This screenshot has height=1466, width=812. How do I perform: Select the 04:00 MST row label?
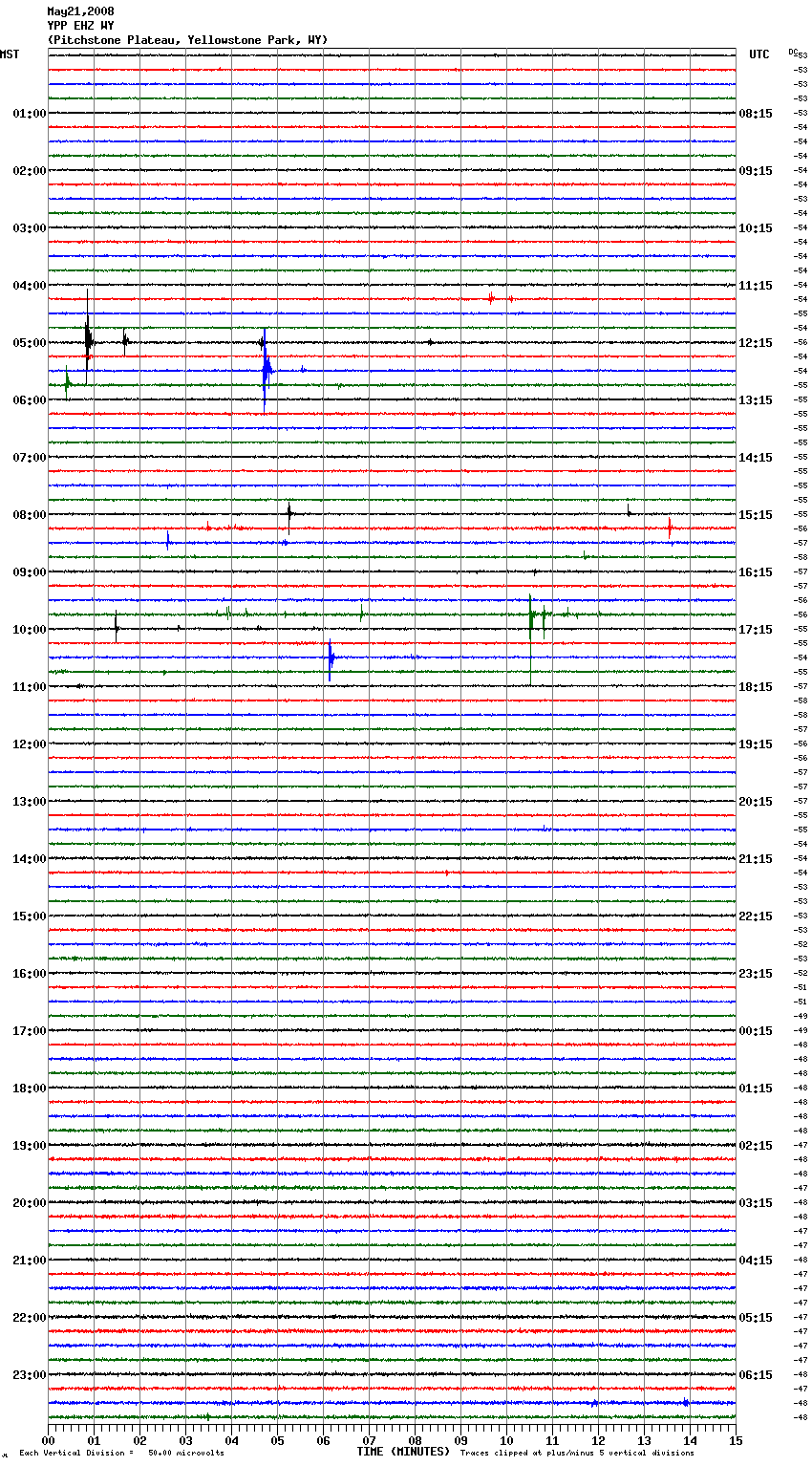[29, 286]
